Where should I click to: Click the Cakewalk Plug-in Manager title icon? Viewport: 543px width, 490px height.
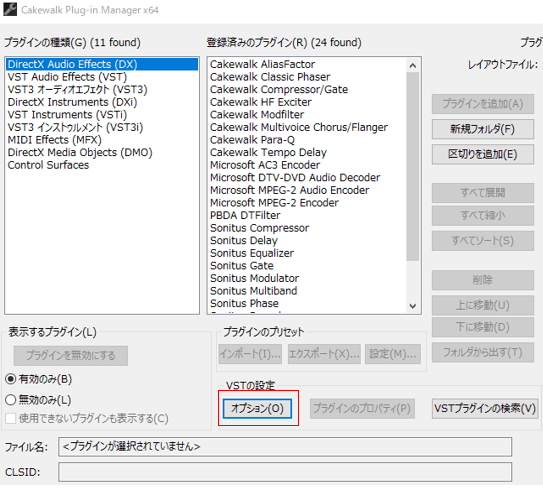point(10,9)
